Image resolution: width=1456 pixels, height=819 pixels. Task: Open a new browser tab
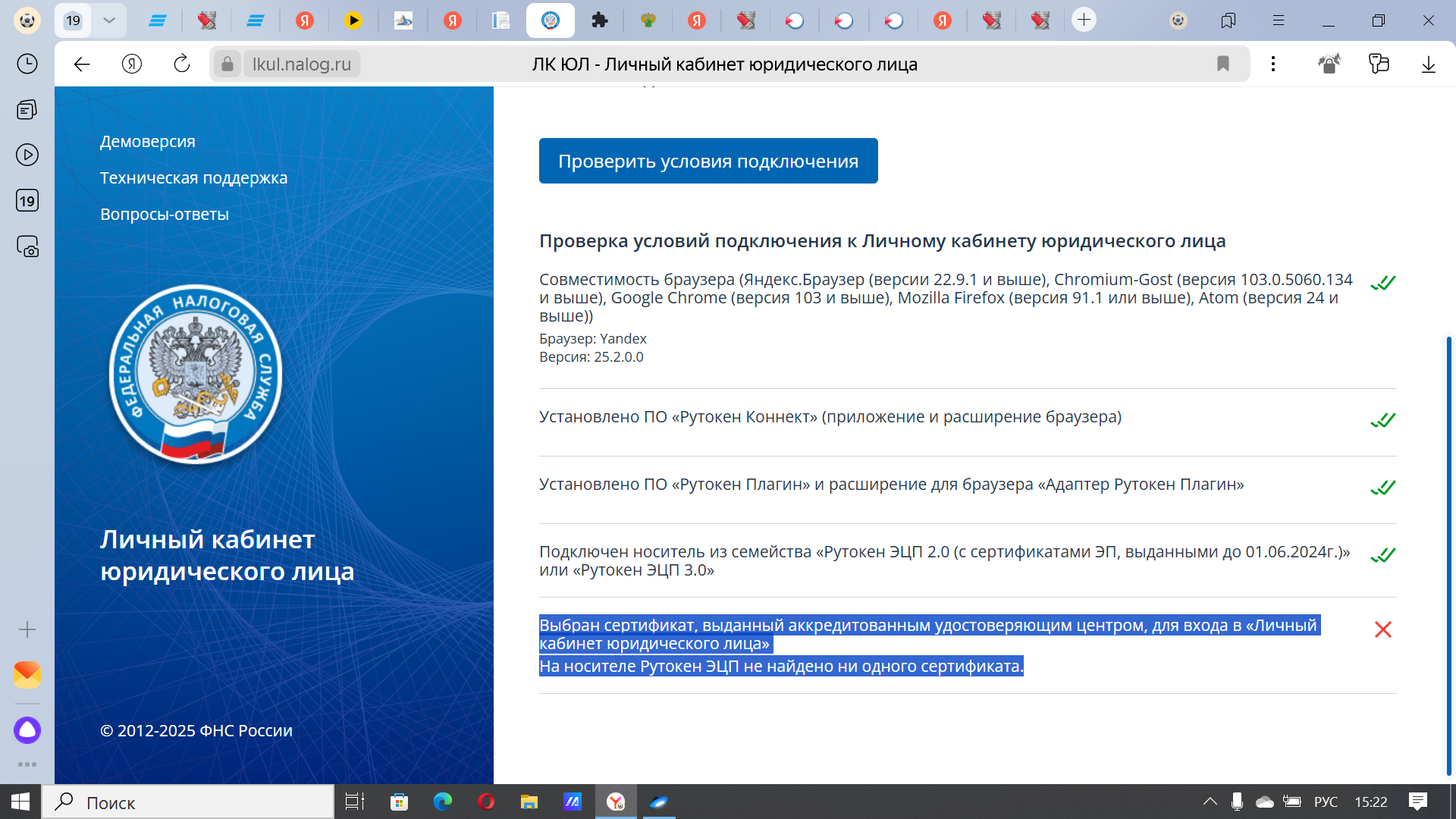1084,20
